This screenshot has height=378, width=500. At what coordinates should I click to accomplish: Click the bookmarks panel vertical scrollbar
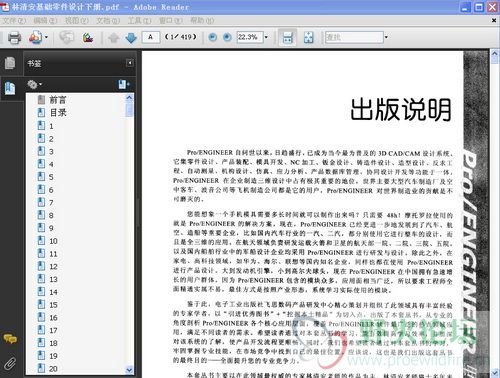pos(129,233)
